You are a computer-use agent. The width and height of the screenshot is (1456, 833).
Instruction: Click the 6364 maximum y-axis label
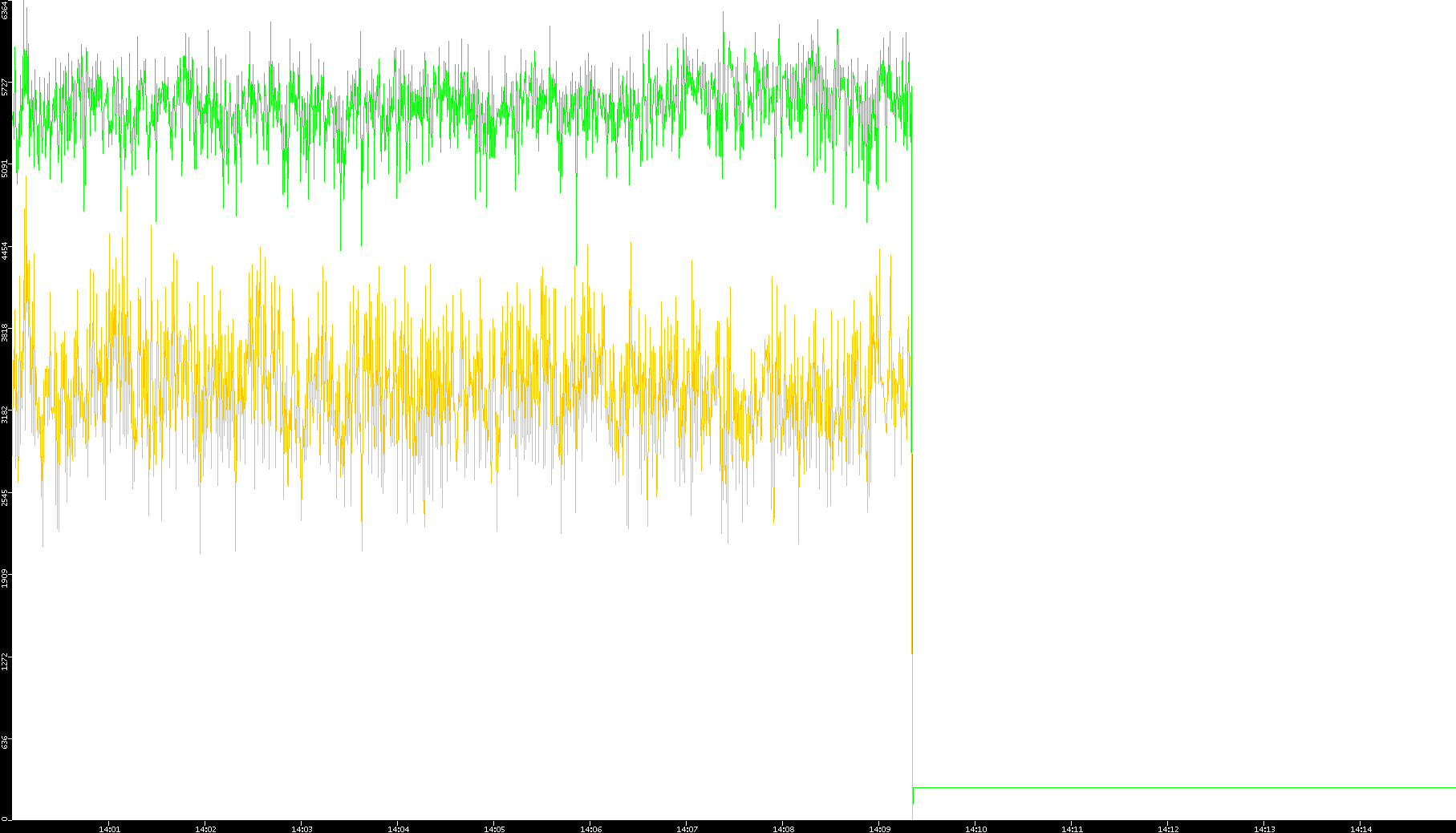(x=5, y=10)
